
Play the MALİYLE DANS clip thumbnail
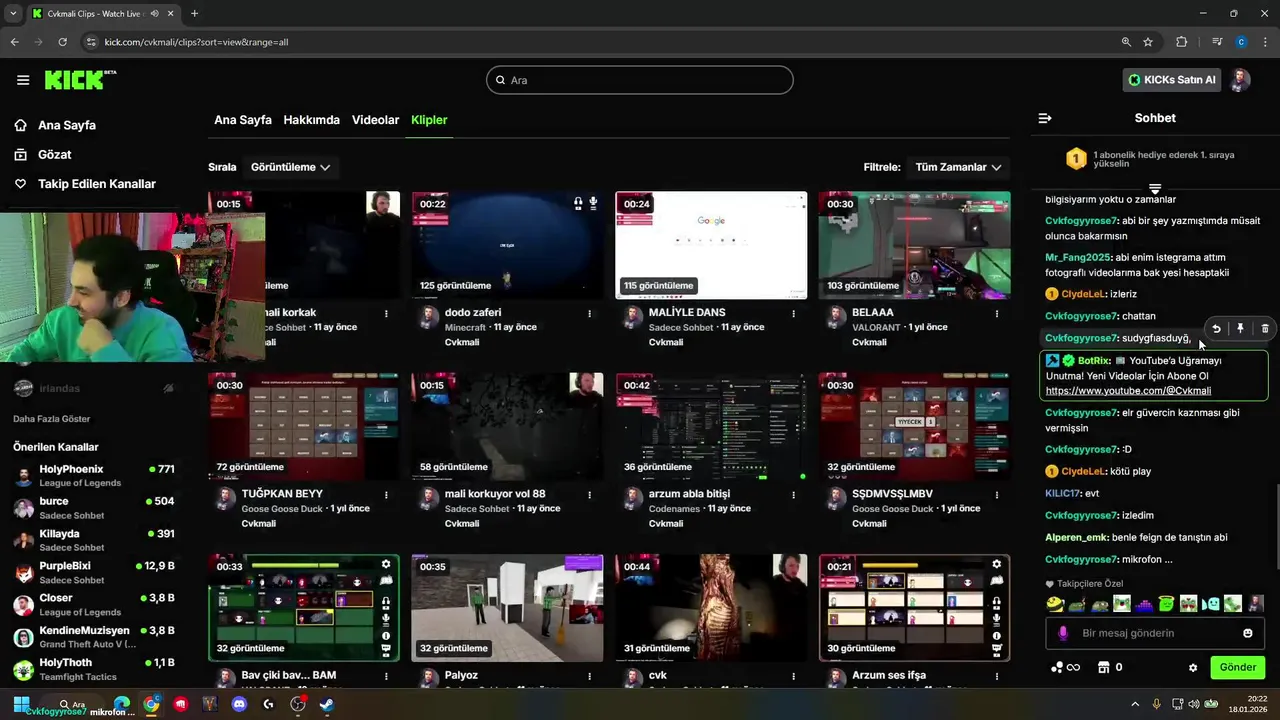[x=711, y=245]
